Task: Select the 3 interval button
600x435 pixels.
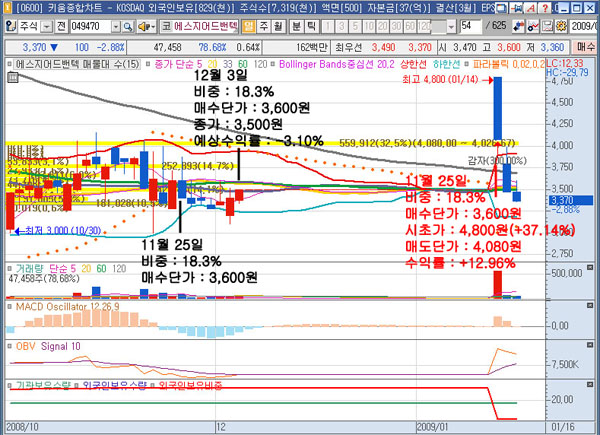Action: click(x=341, y=26)
